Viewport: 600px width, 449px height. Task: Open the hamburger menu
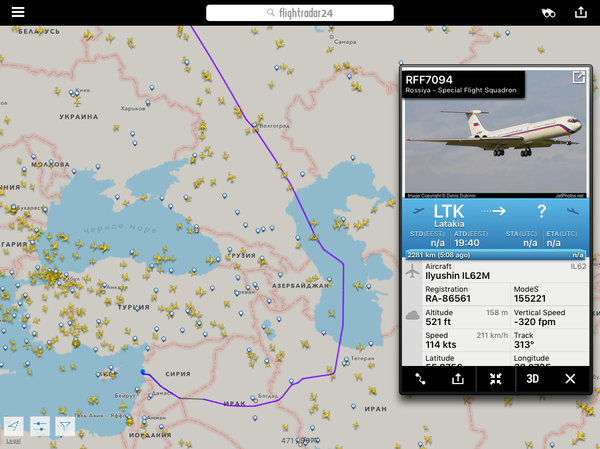pos(18,12)
